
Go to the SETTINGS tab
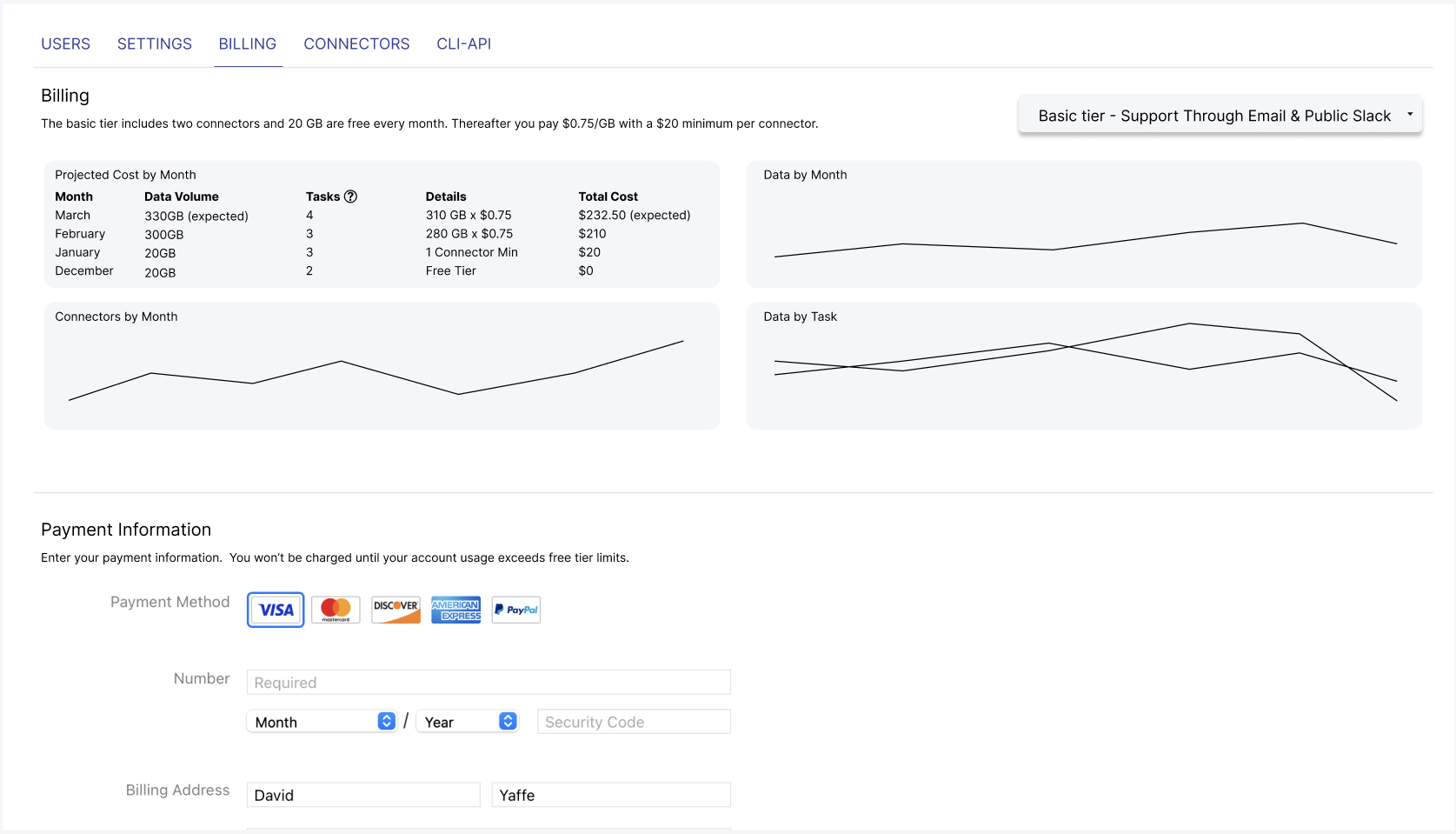[x=154, y=43]
